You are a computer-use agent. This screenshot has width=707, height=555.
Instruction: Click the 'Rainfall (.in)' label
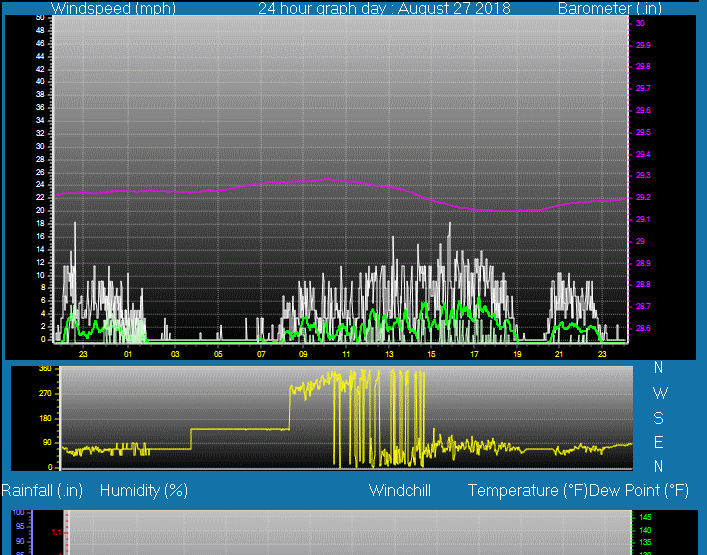42,491
